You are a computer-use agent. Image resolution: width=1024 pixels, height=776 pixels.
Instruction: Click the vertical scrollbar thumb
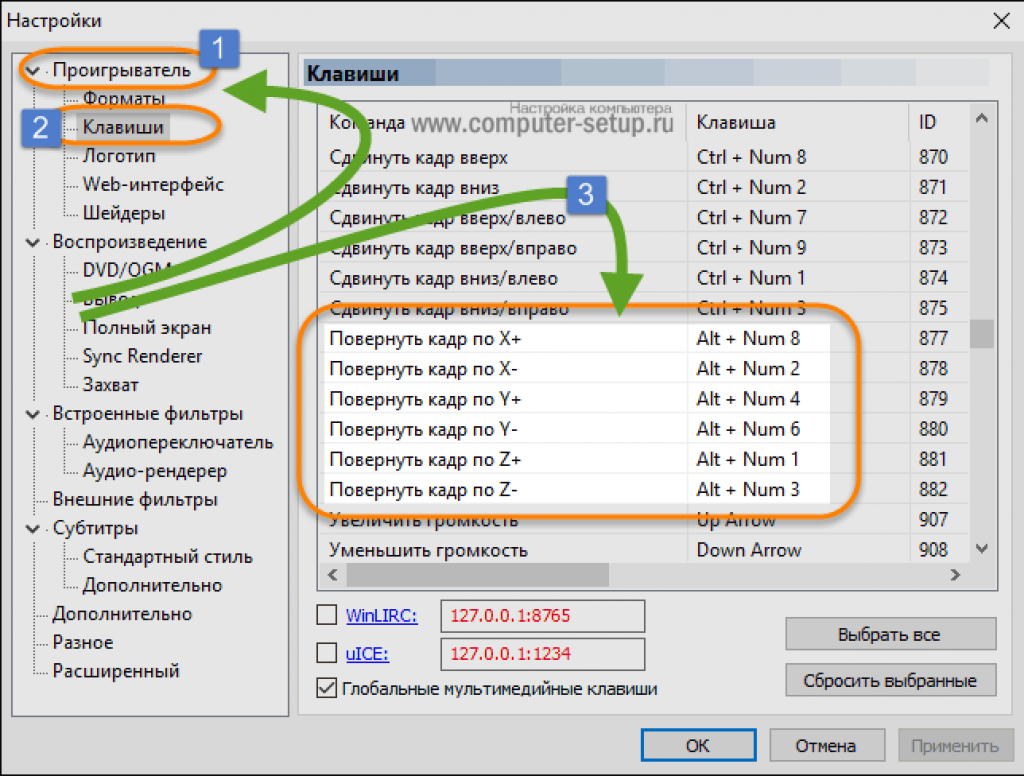[x=982, y=334]
